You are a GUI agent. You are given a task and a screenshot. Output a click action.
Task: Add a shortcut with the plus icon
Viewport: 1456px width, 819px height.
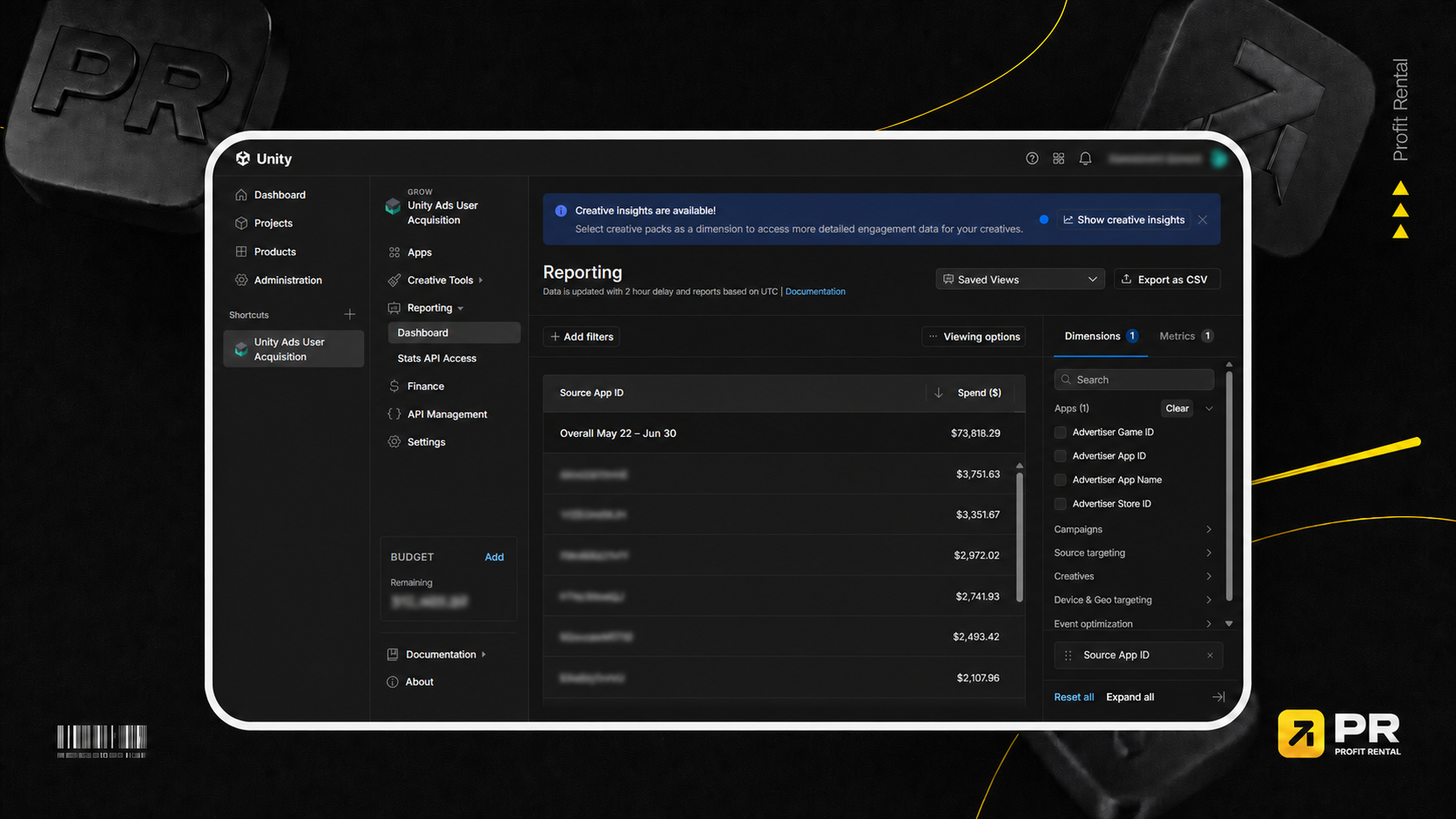click(x=349, y=314)
